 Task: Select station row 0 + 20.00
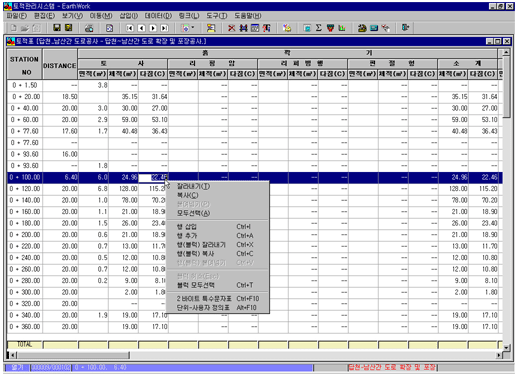click(x=25, y=97)
